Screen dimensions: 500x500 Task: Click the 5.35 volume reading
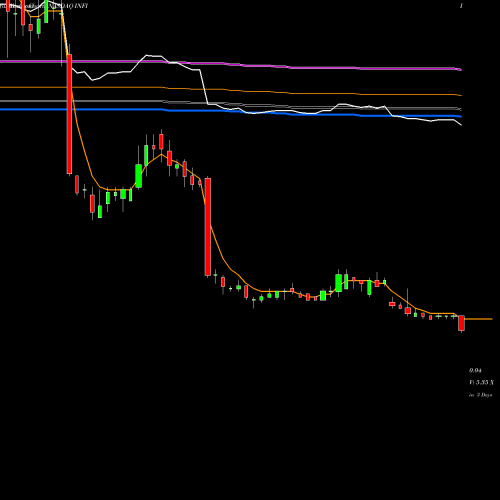point(482,382)
